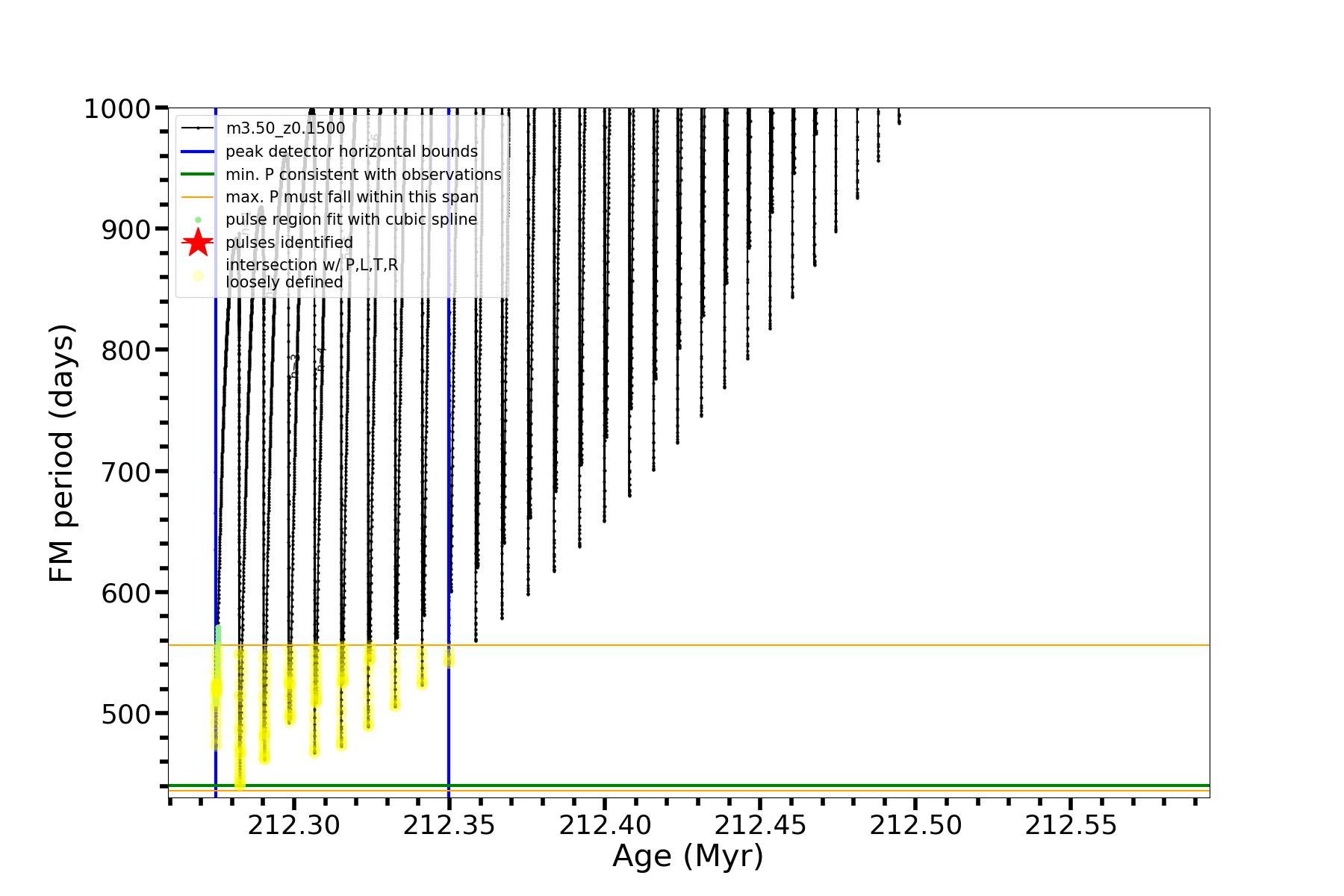Click the light green dot legend marker

tap(198, 220)
